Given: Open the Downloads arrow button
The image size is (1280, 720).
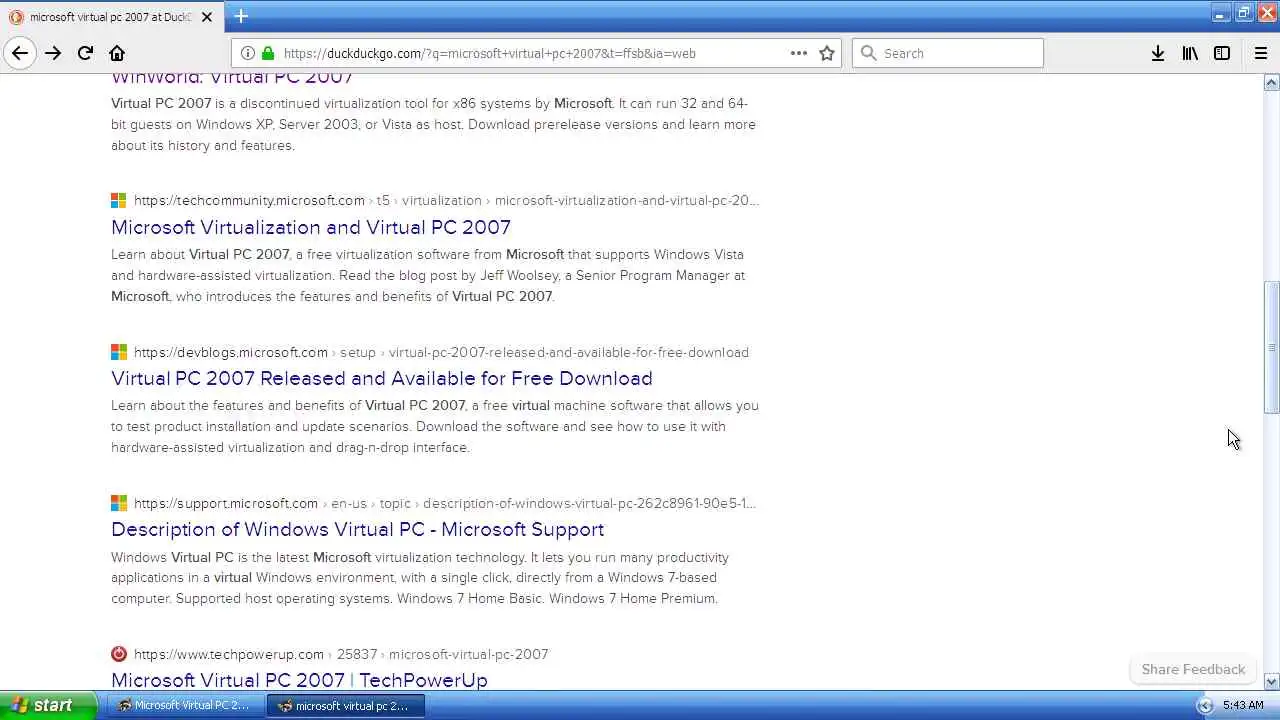Looking at the screenshot, I should point(1158,53).
